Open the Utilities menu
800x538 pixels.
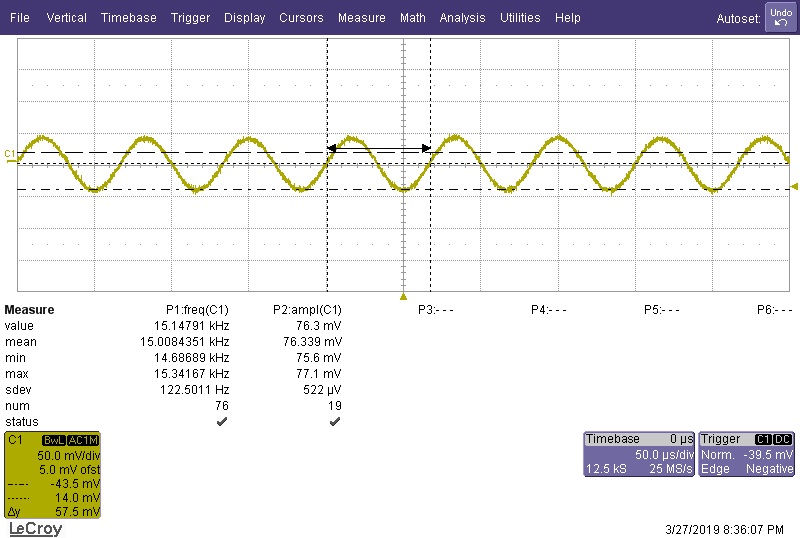(520, 18)
